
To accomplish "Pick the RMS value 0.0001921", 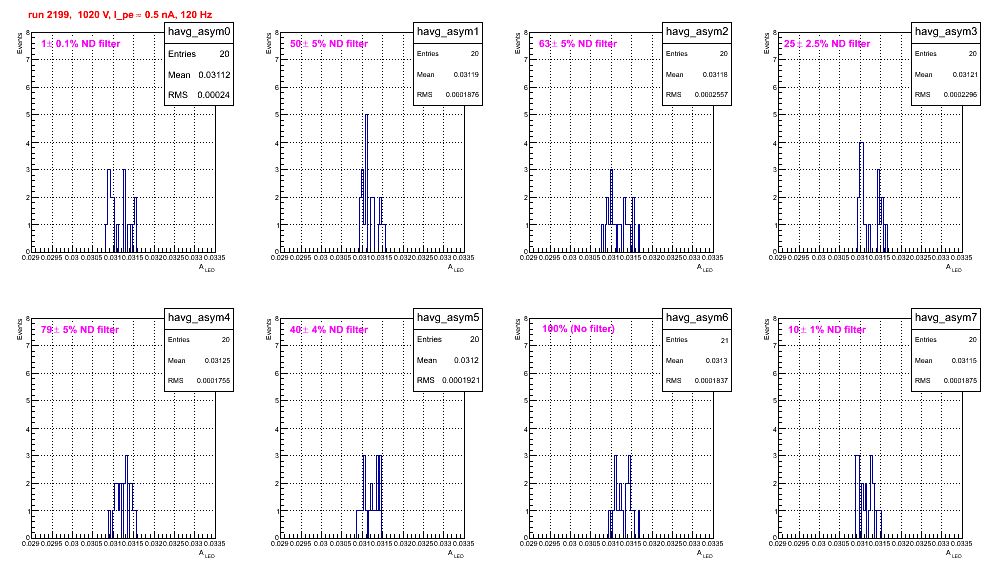I will tap(462, 381).
